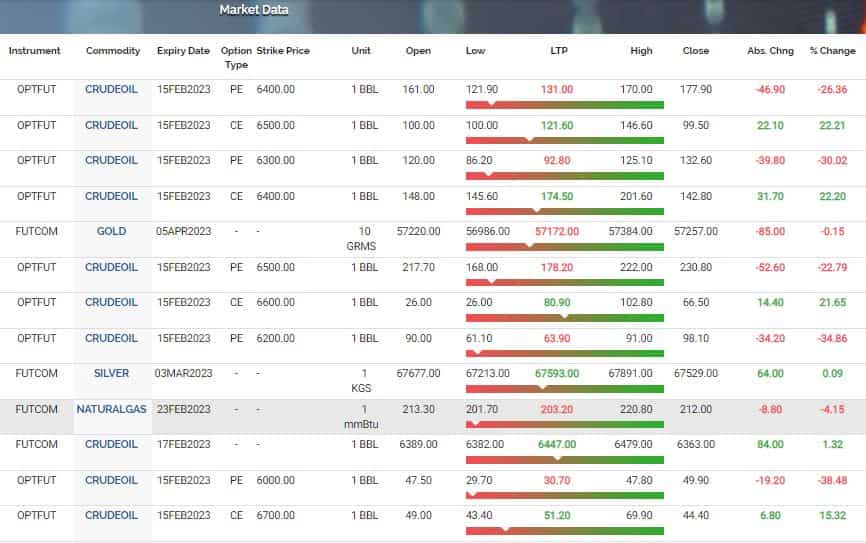This screenshot has width=866, height=543.
Task: Open CRUDEOIL link for PE 6200.00 strike
Action: [x=111, y=338]
